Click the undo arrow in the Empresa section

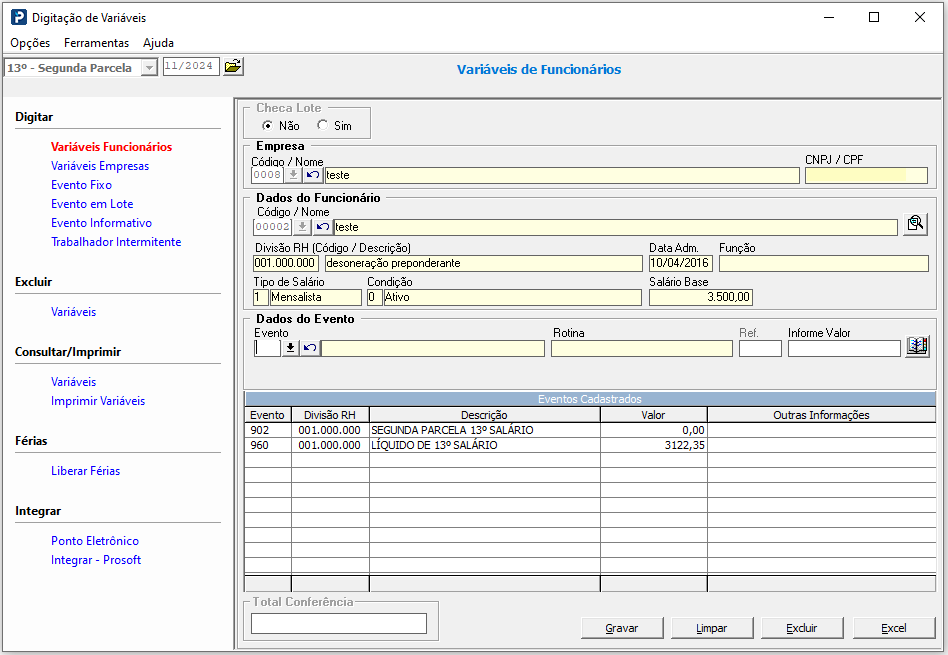(313, 175)
